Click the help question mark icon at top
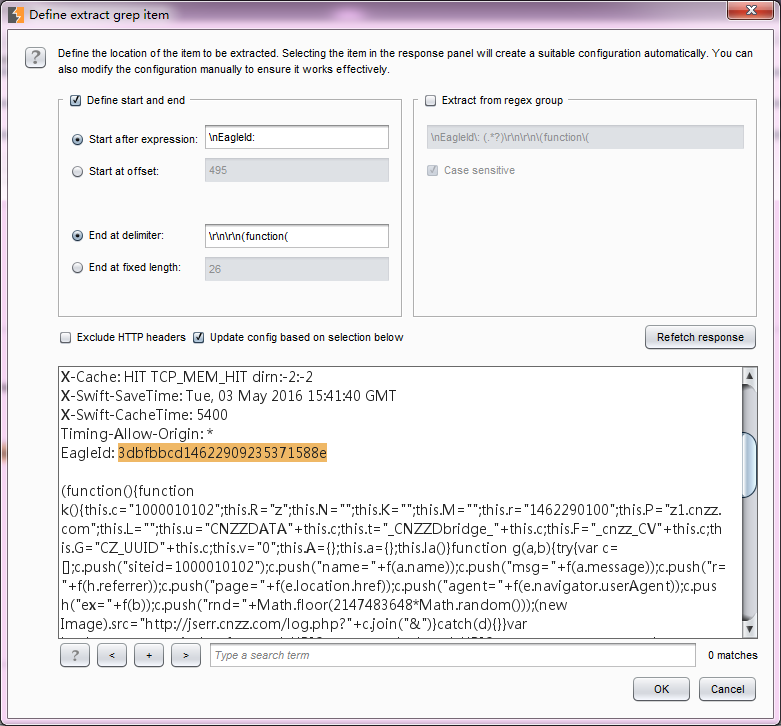781x726 pixels. coord(35,57)
